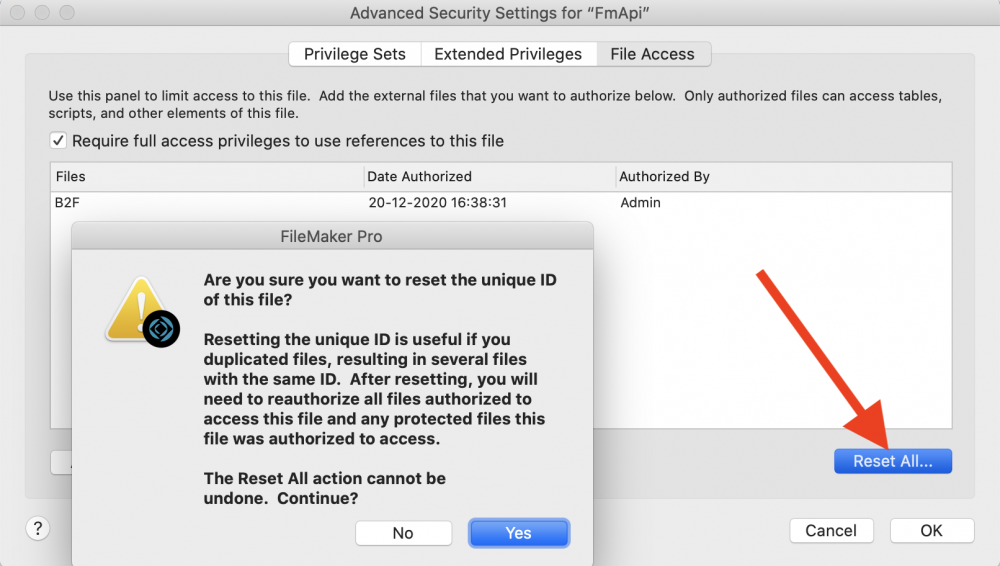Viewport: 1000px width, 566px height.
Task: Open the Extended Privileges tab
Action: point(508,54)
